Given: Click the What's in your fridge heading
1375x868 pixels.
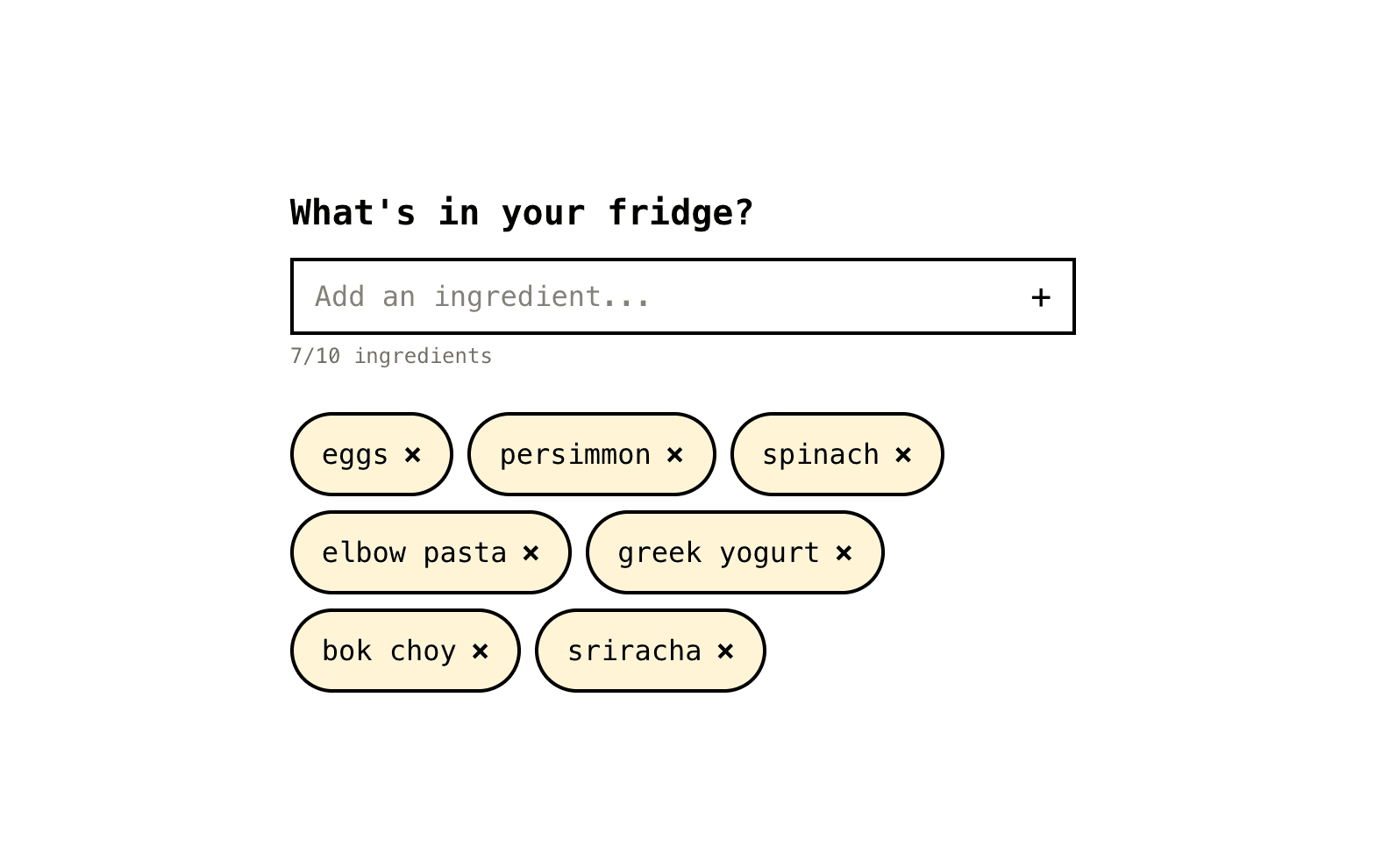Looking at the screenshot, I should (521, 211).
